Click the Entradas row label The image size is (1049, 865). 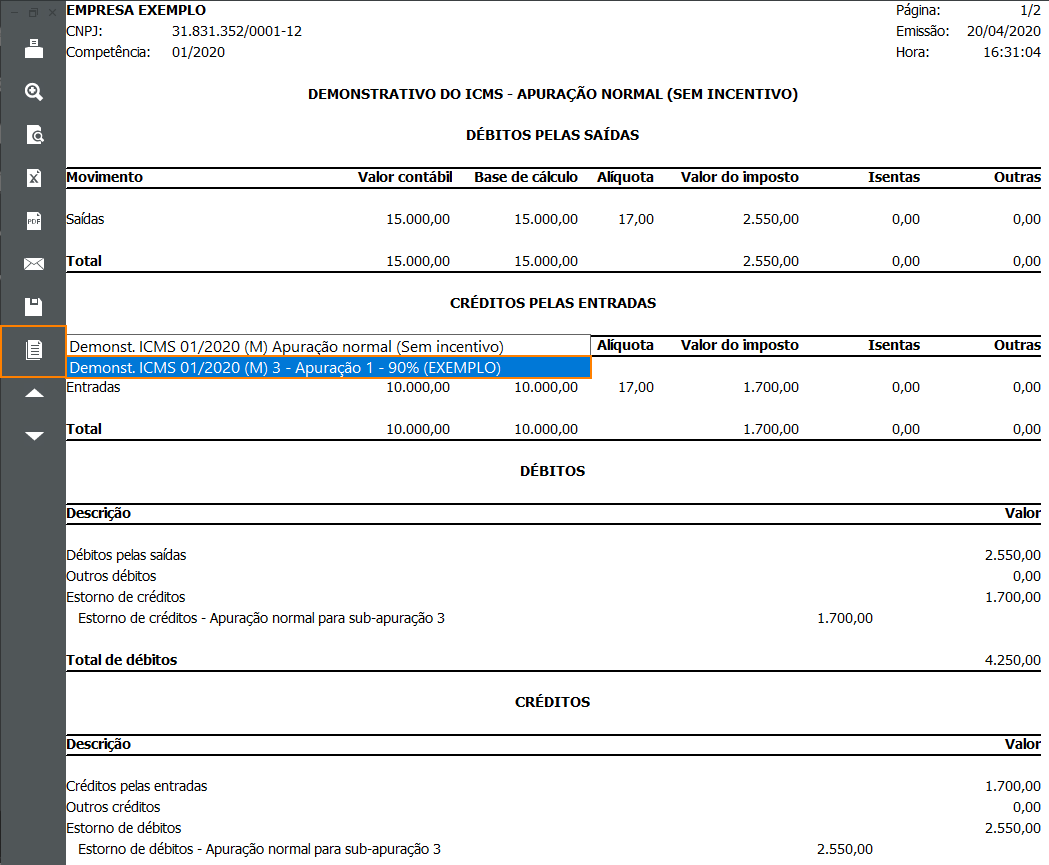[93, 387]
